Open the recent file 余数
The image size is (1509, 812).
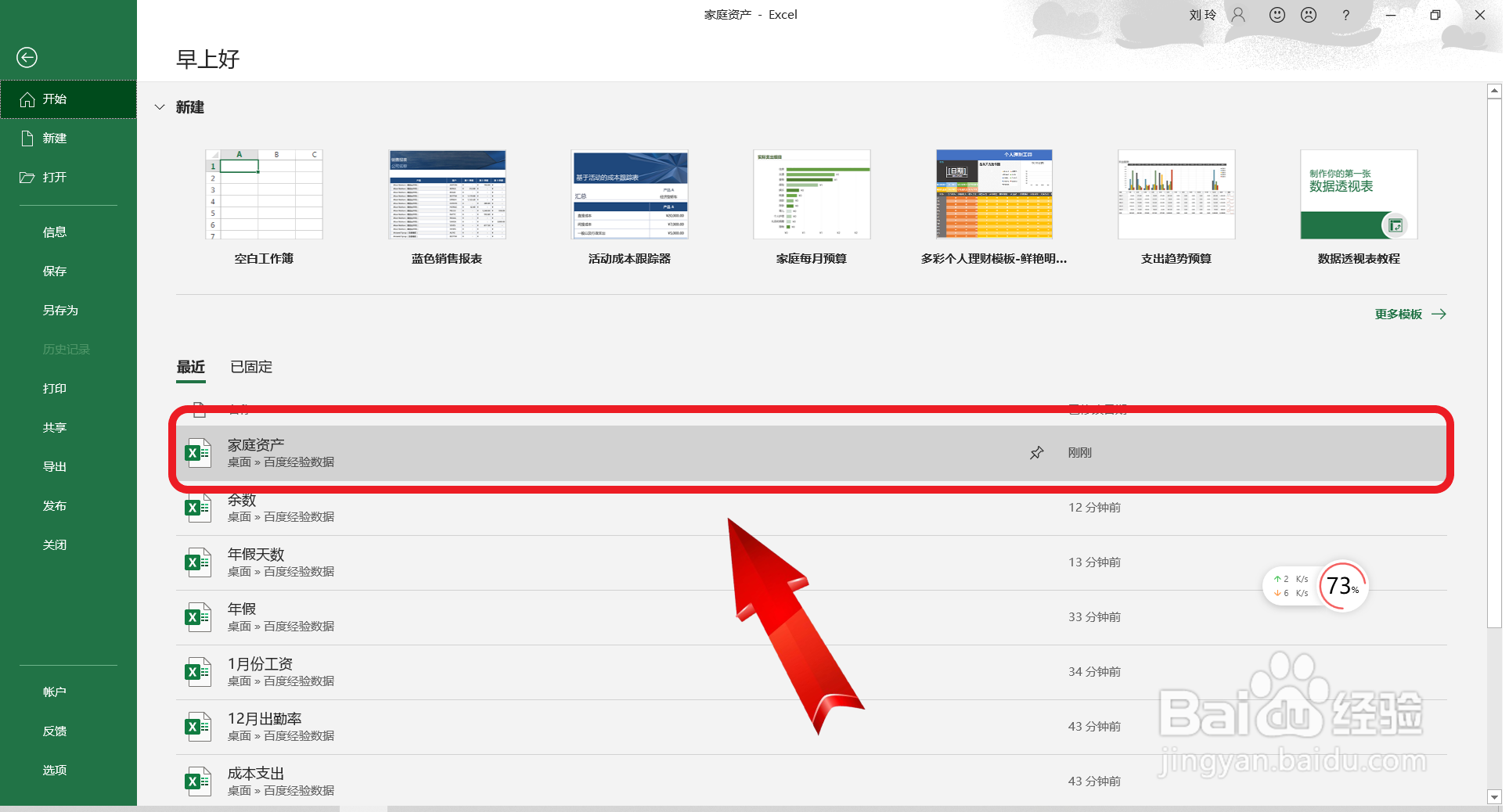click(812, 508)
